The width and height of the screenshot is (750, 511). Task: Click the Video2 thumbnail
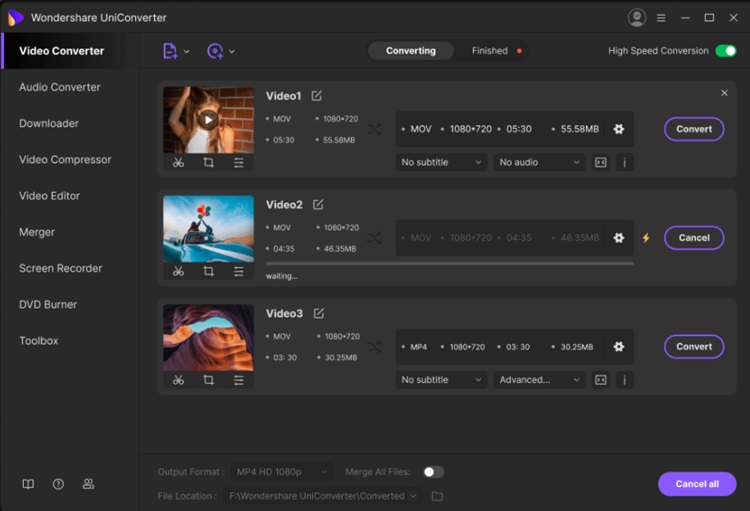(209, 229)
